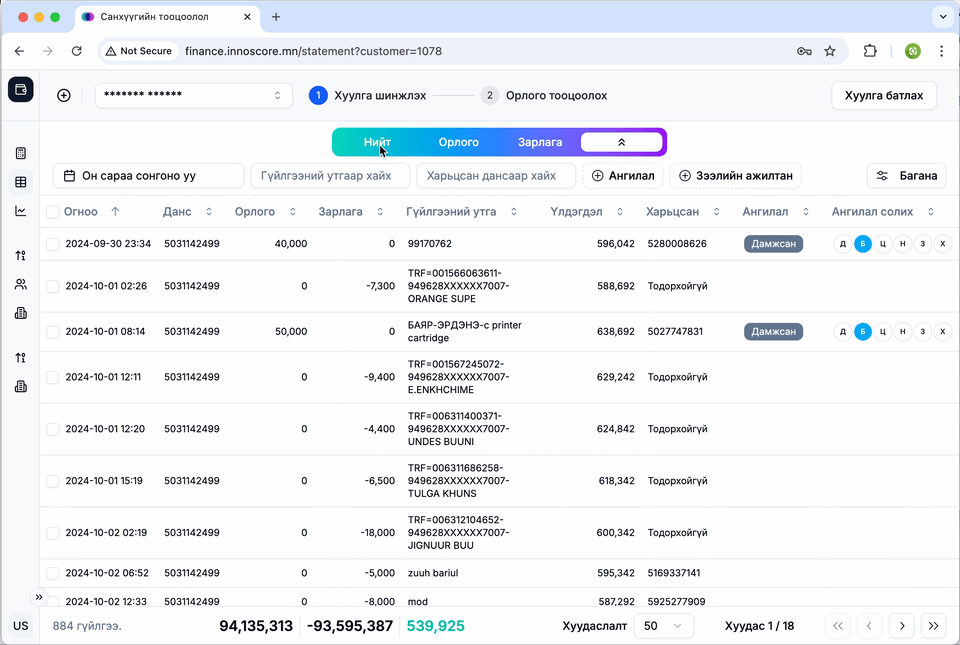Viewport: 960px width, 645px height.
Task: Switch to the Зарлага tab
Action: point(540,142)
